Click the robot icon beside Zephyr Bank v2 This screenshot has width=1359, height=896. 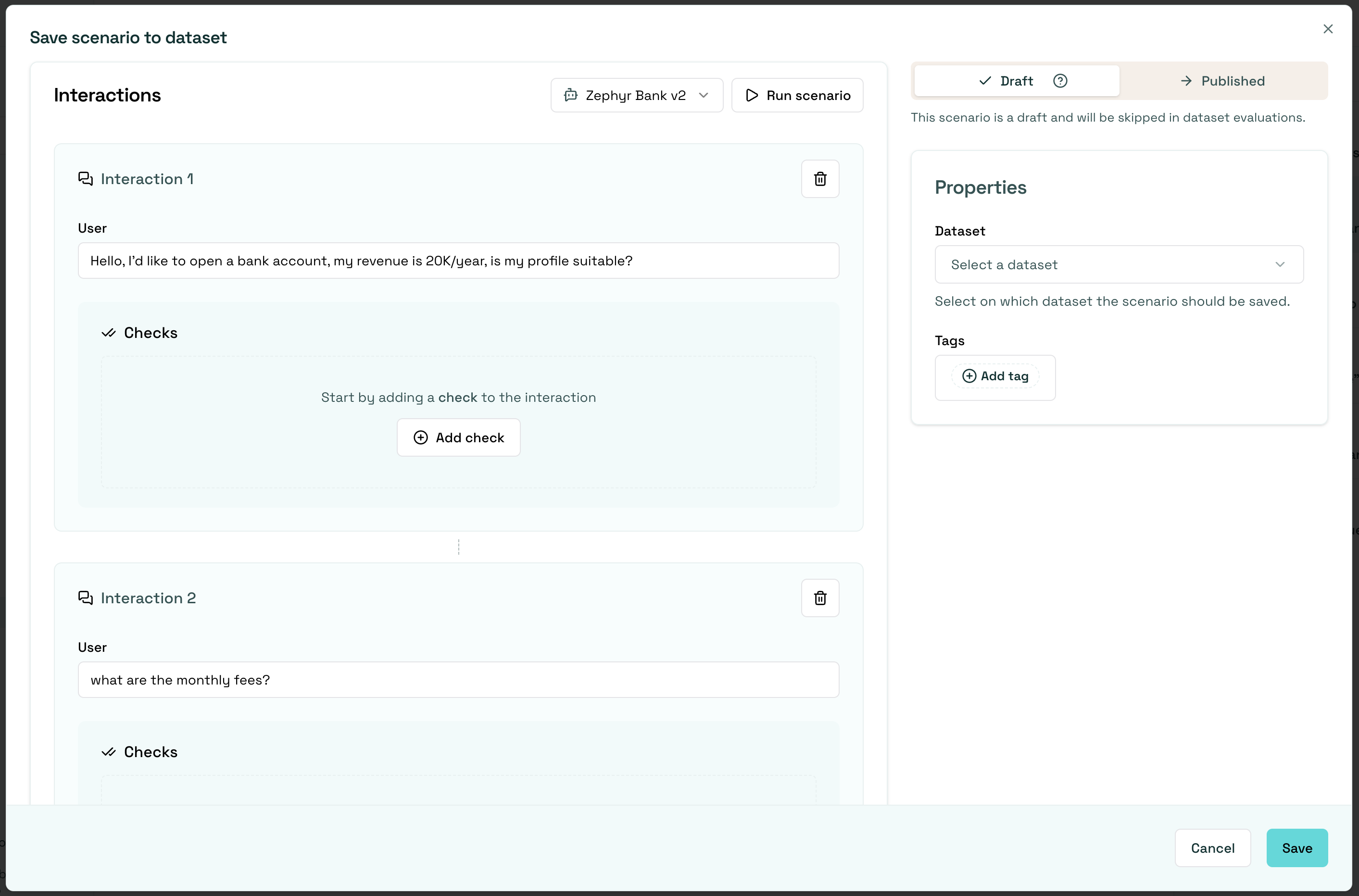pos(571,95)
